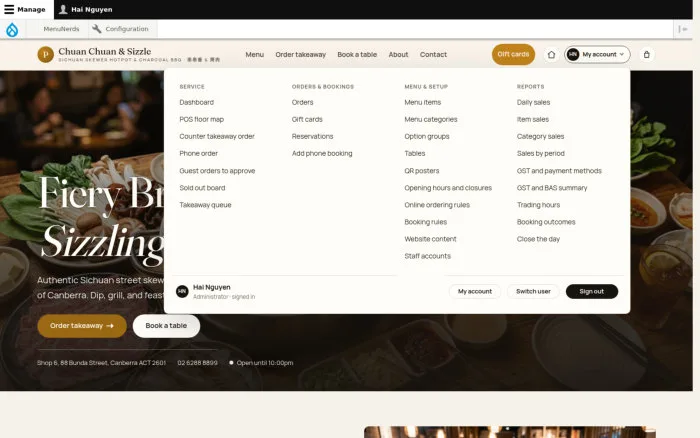Open the home icon button in header
700x438 pixels.
[x=551, y=54]
